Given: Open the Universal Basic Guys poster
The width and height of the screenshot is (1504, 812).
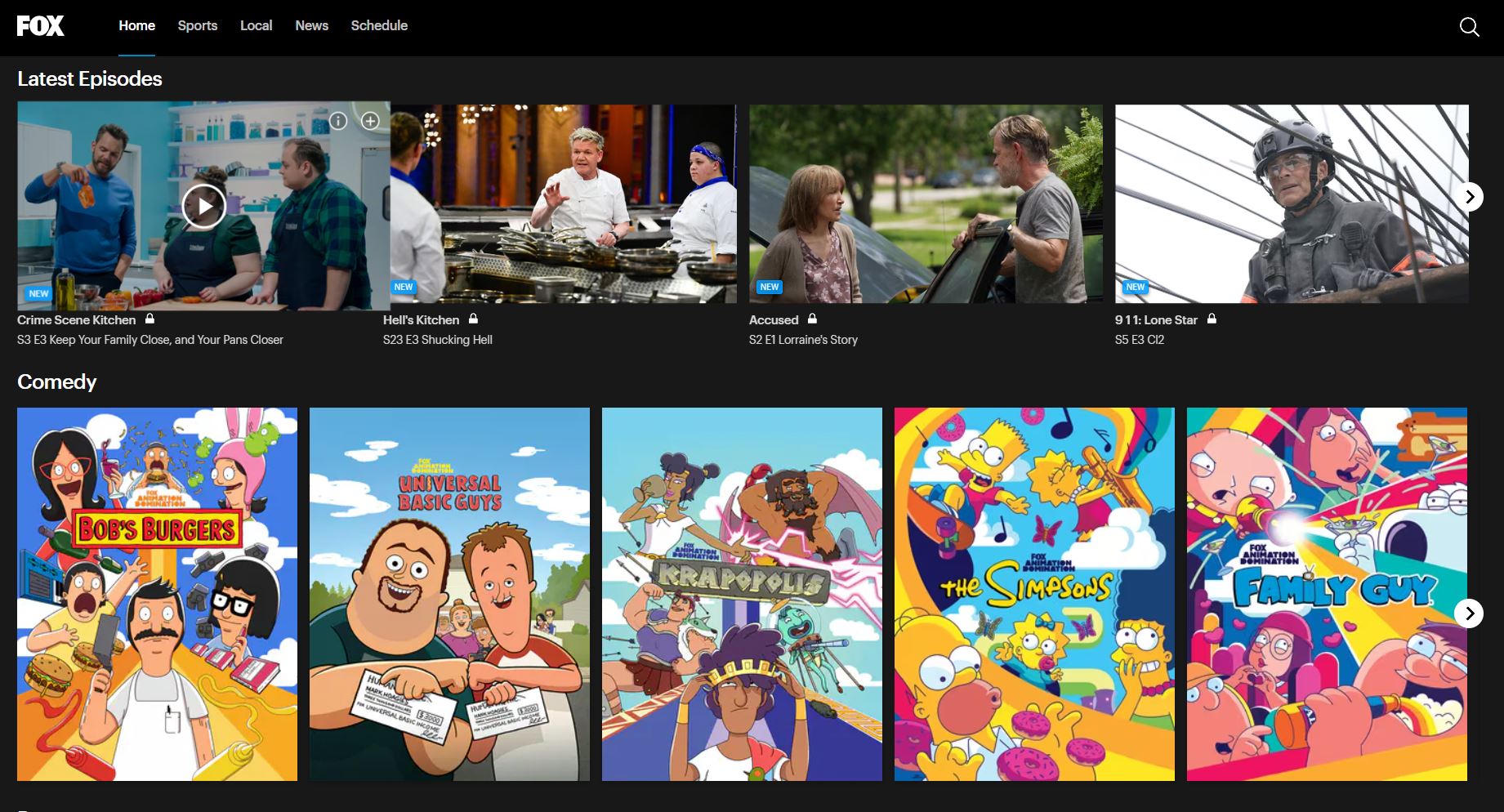Looking at the screenshot, I should 449,594.
